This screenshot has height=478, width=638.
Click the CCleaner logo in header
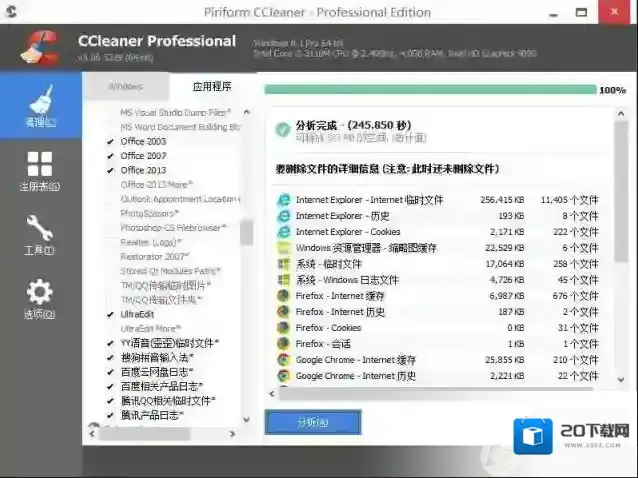(39, 48)
